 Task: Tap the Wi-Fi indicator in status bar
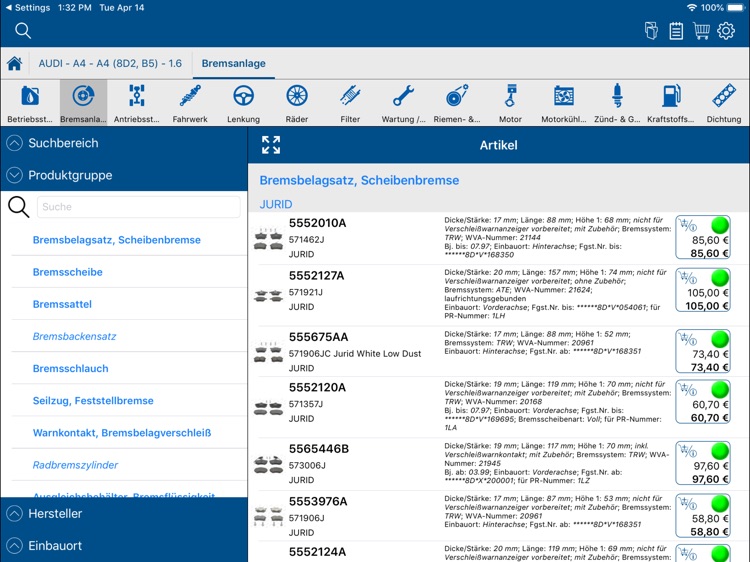coord(692,8)
